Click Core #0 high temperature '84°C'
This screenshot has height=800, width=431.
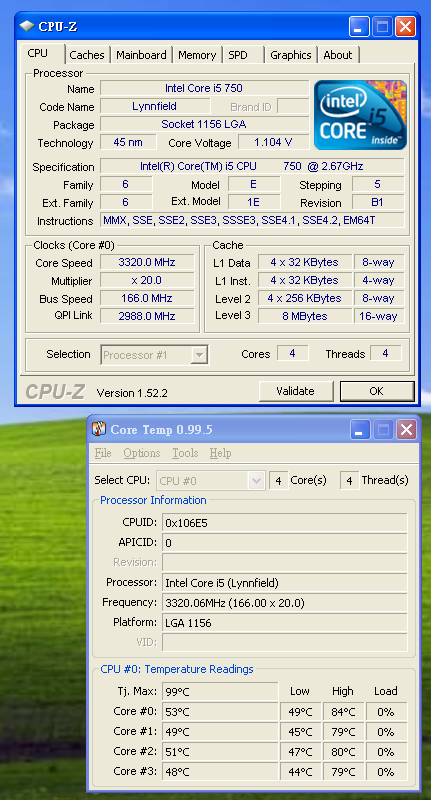[x=343, y=712]
